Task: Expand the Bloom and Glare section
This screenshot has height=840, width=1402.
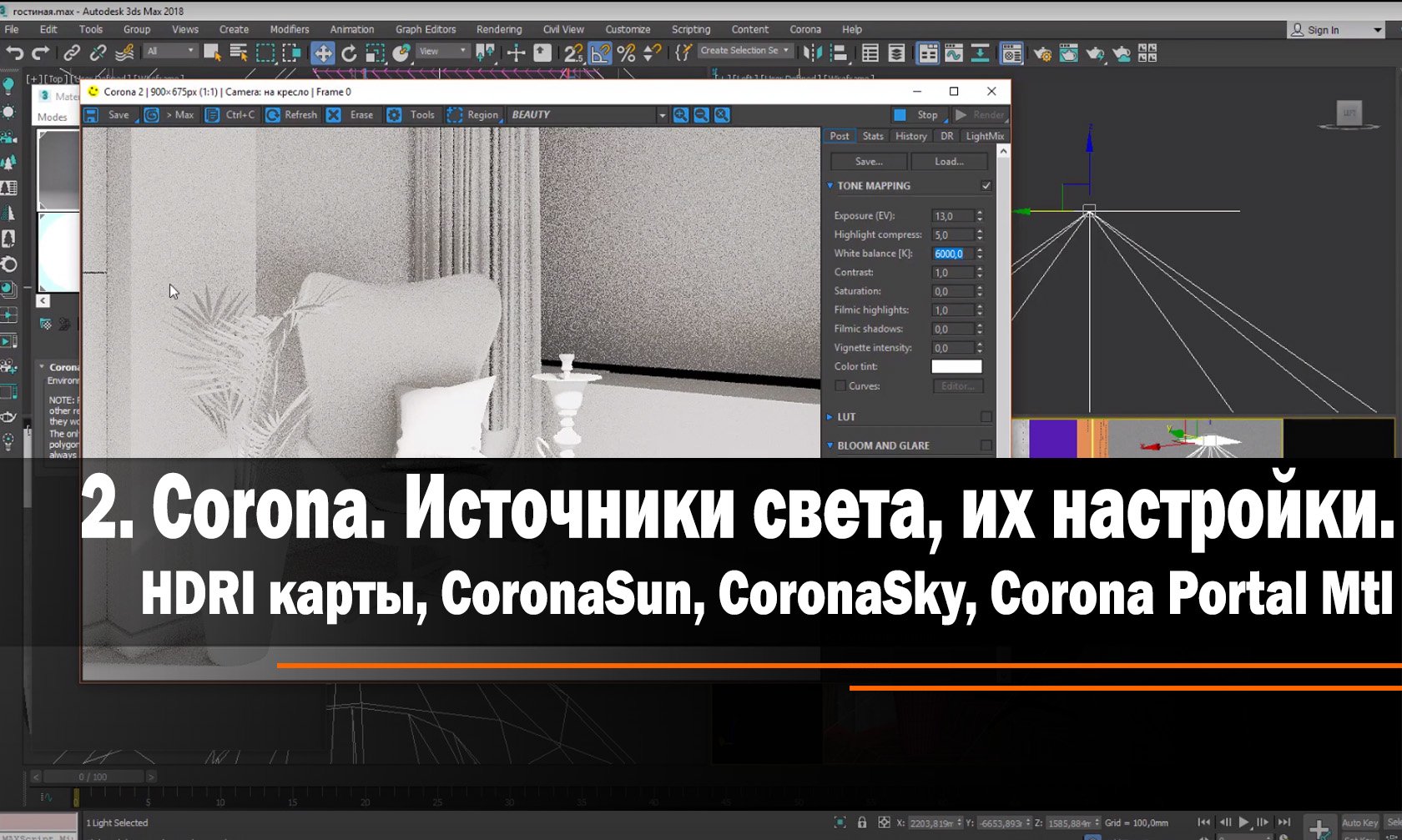Action: pyautogui.click(x=830, y=445)
